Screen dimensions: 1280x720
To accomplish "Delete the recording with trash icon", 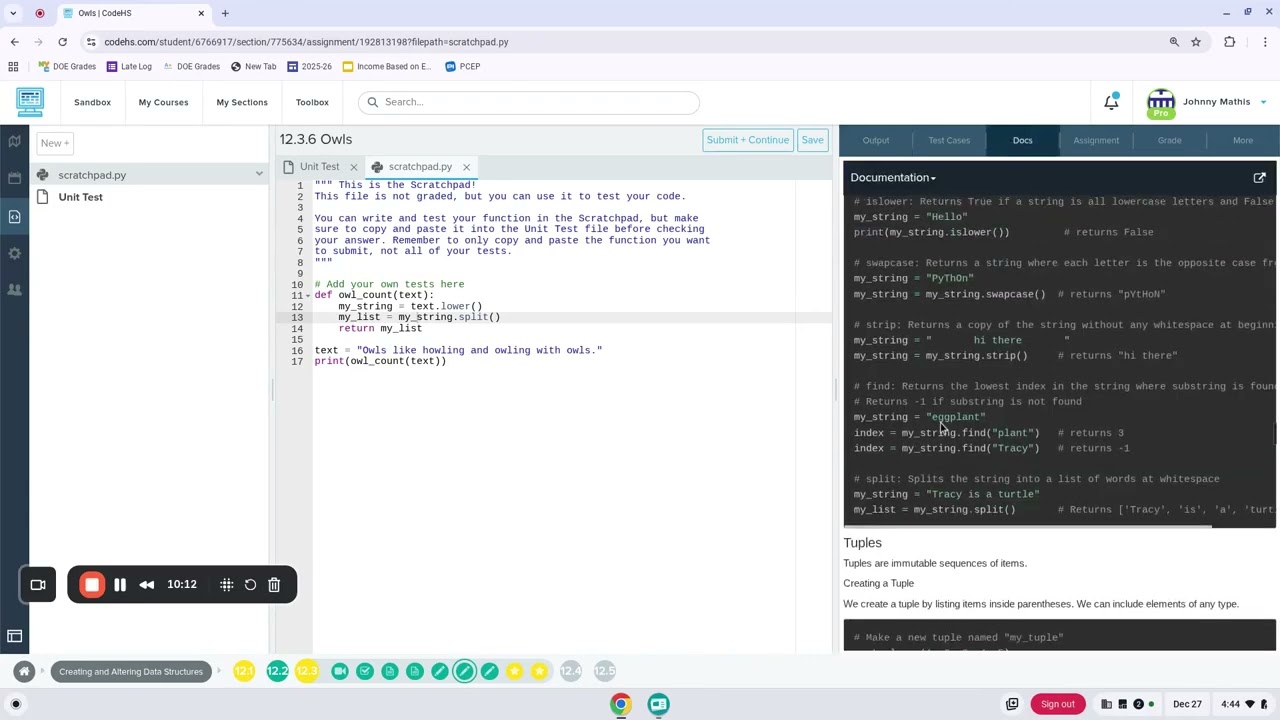I will 274,585.
